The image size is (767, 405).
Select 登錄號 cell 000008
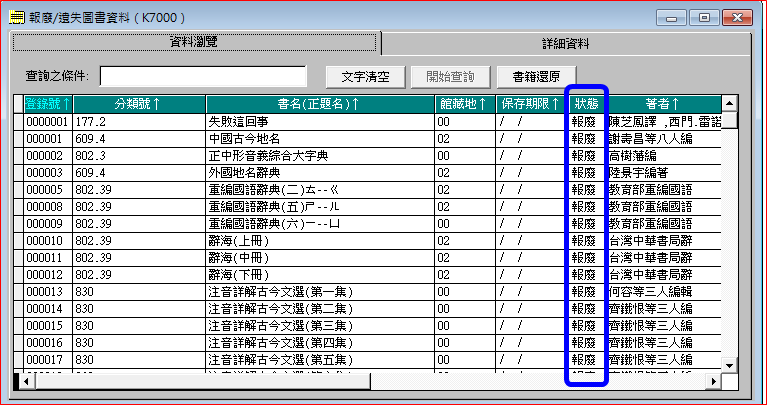48,207
